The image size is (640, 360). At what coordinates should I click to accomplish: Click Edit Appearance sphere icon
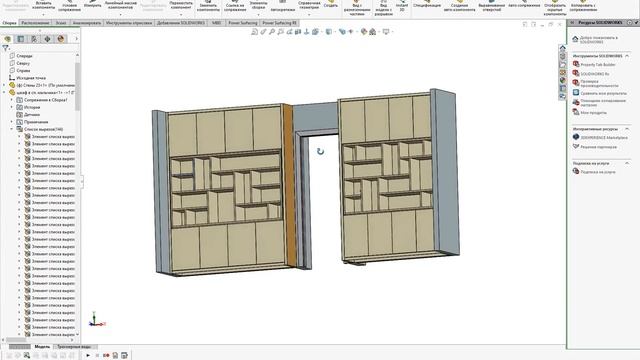click(x=364, y=31)
